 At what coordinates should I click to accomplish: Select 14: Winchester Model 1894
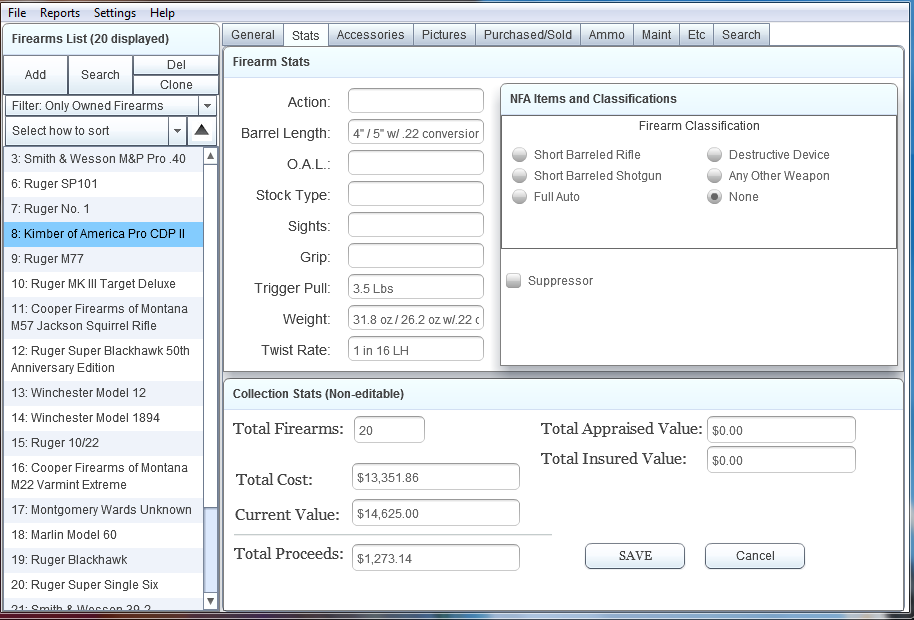104,418
